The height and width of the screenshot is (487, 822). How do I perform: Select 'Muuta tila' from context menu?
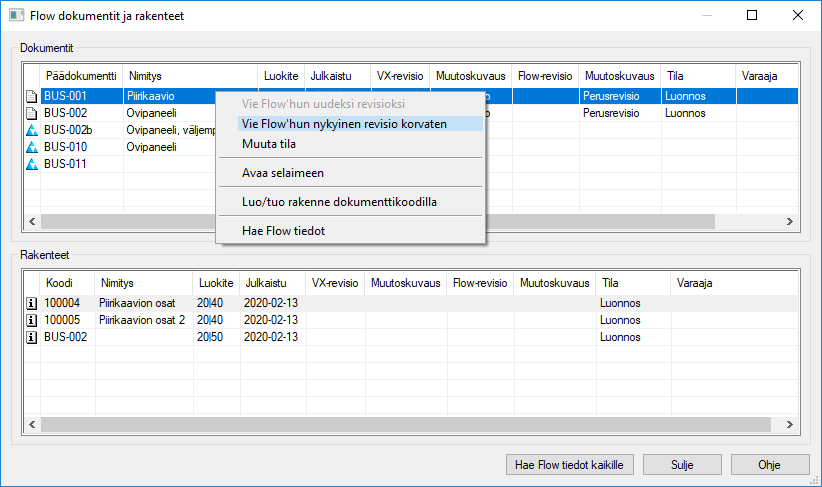point(269,144)
